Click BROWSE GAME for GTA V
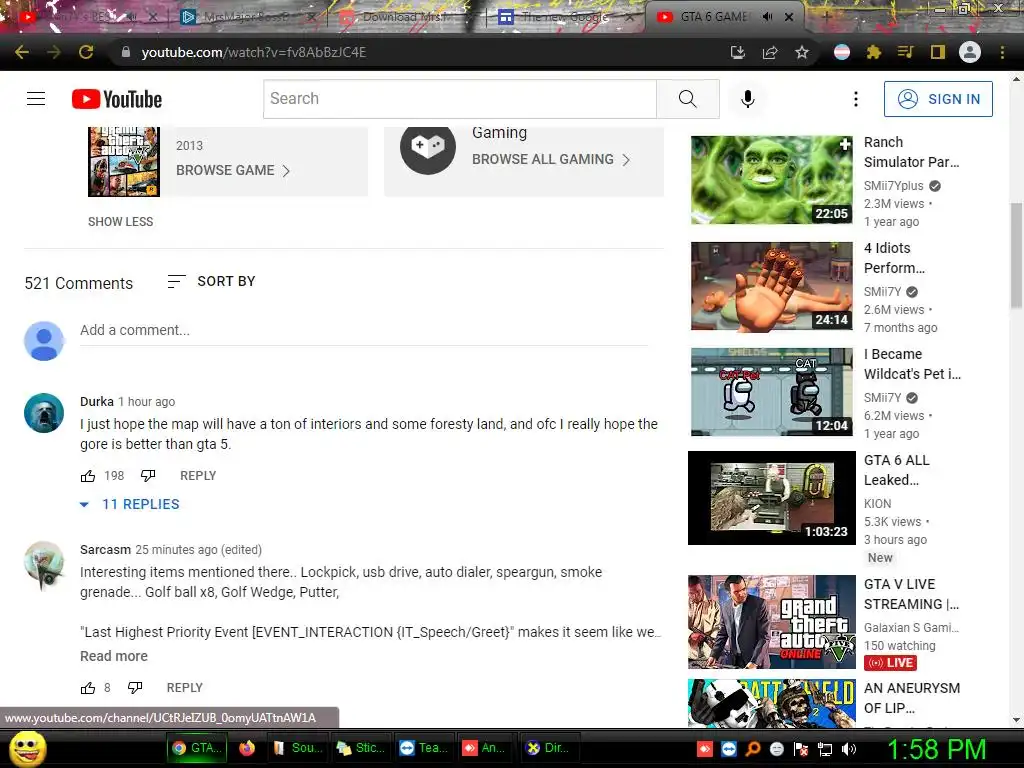The height and width of the screenshot is (768, 1024). 233,170
